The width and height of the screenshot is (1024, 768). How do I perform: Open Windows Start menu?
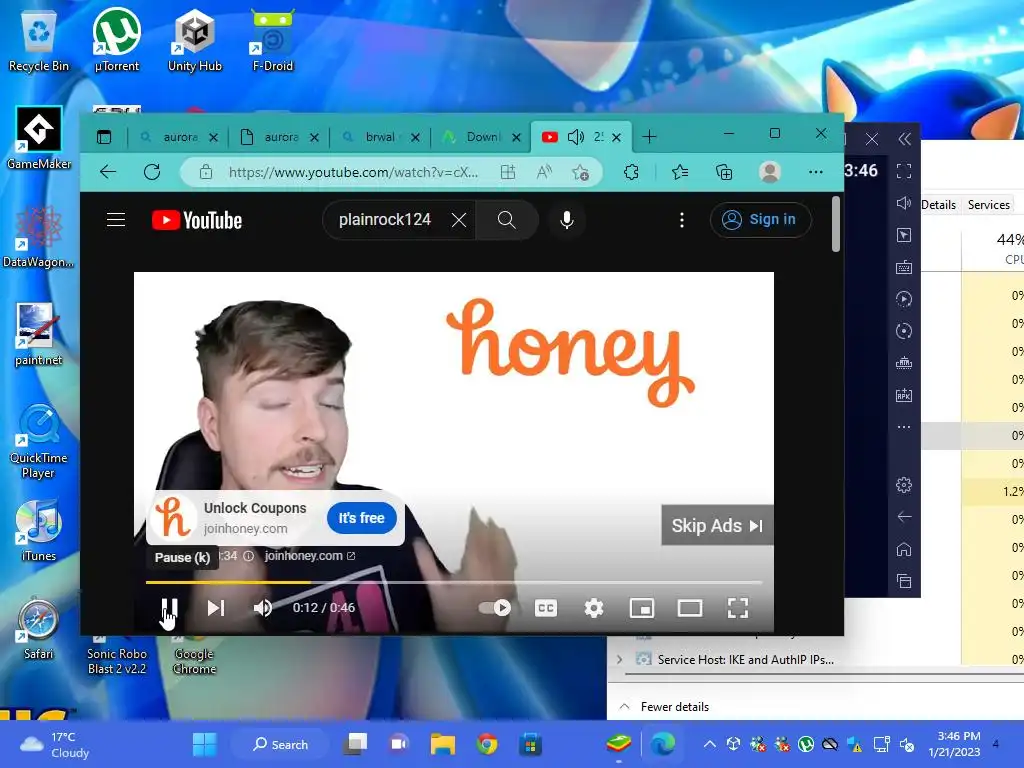click(204, 744)
